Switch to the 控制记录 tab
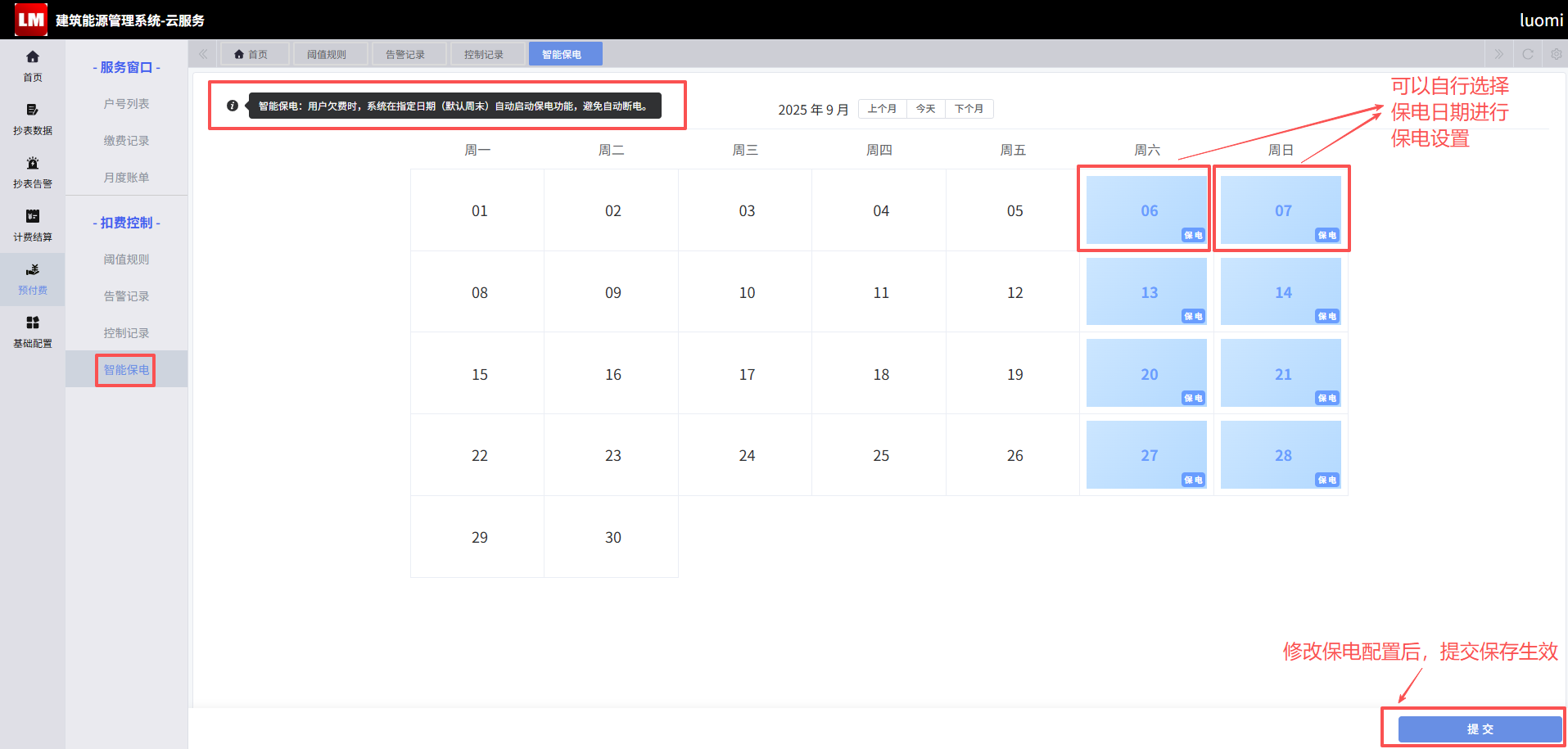Image resolution: width=1568 pixels, height=749 pixels. pos(488,54)
